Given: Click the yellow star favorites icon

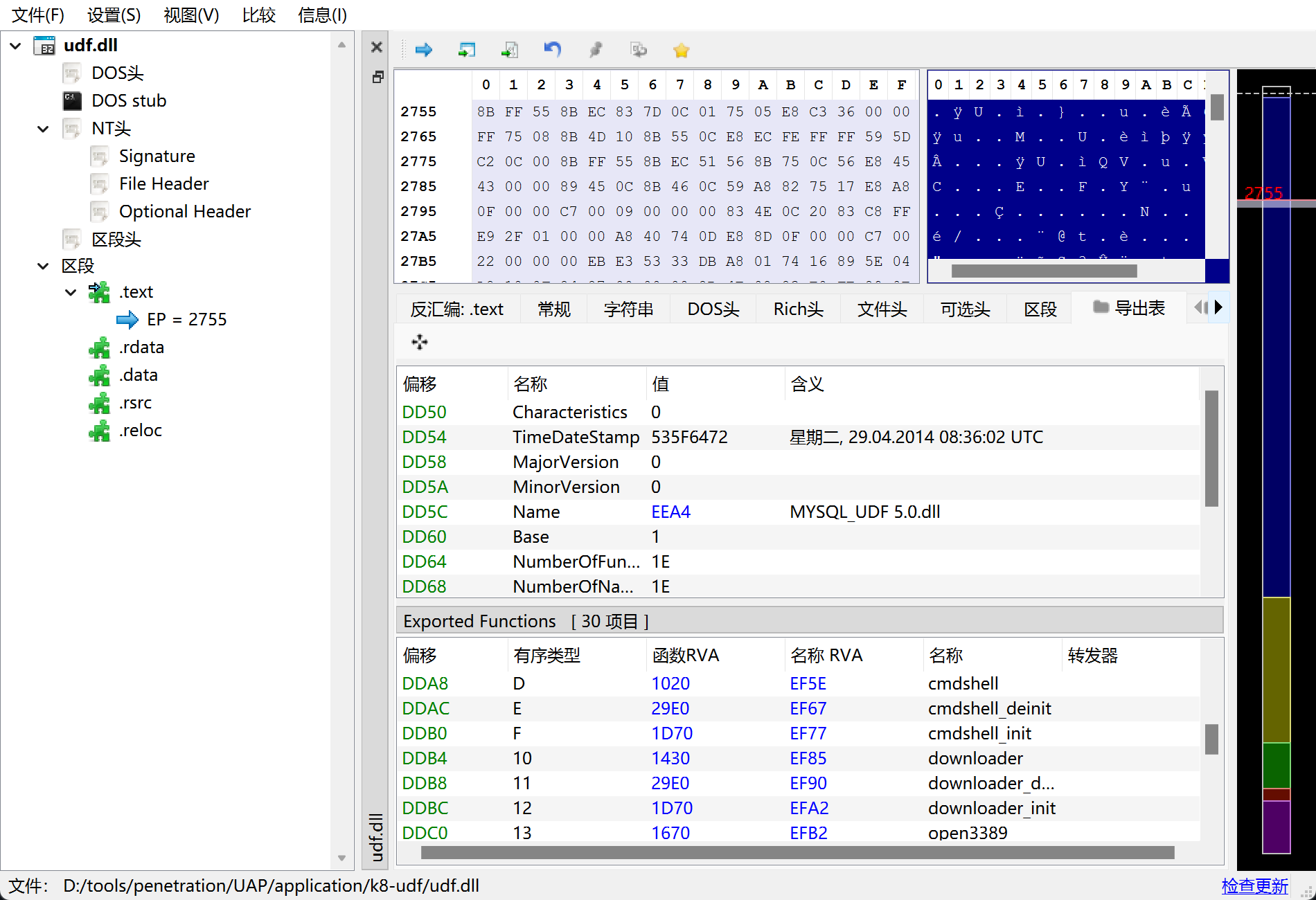Looking at the screenshot, I should (x=681, y=50).
